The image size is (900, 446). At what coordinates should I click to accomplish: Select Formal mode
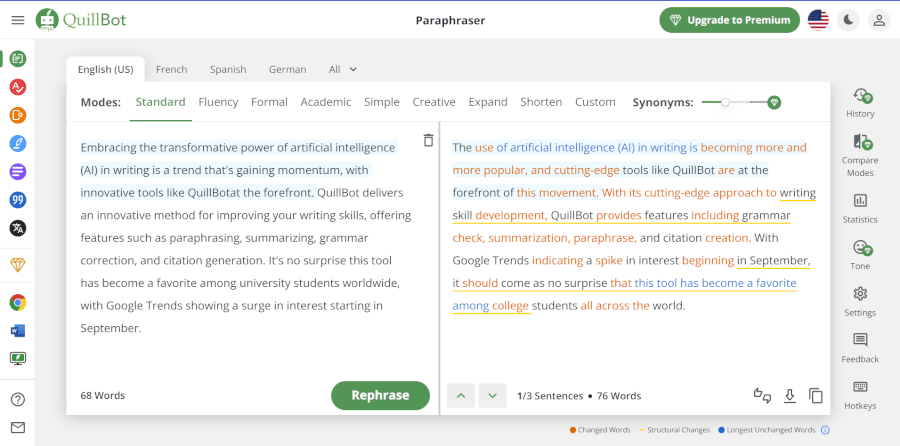coord(269,102)
